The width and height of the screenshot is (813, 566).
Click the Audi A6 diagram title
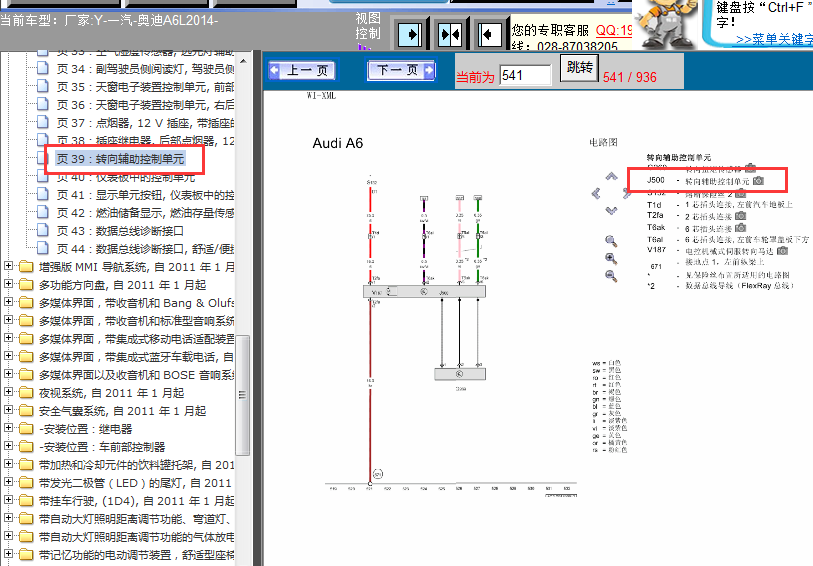click(x=338, y=143)
